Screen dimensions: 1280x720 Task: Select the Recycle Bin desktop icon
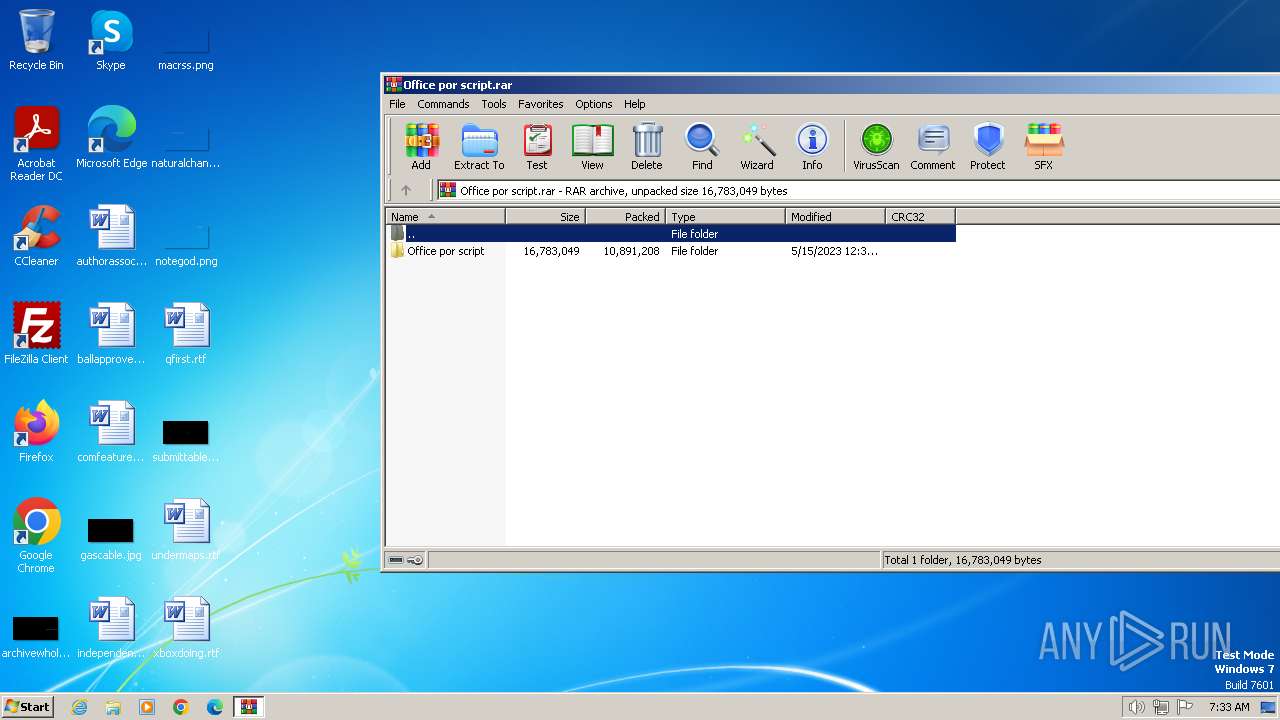36,41
